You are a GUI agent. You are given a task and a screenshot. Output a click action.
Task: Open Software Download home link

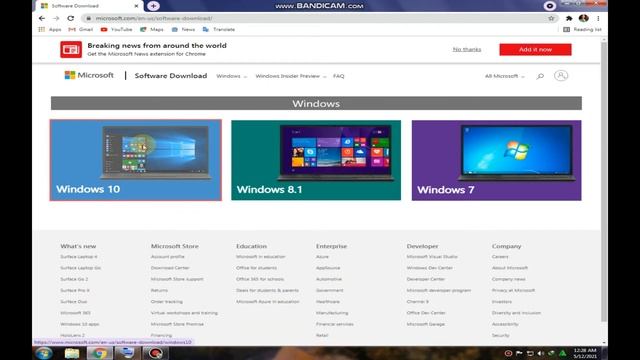(x=171, y=76)
